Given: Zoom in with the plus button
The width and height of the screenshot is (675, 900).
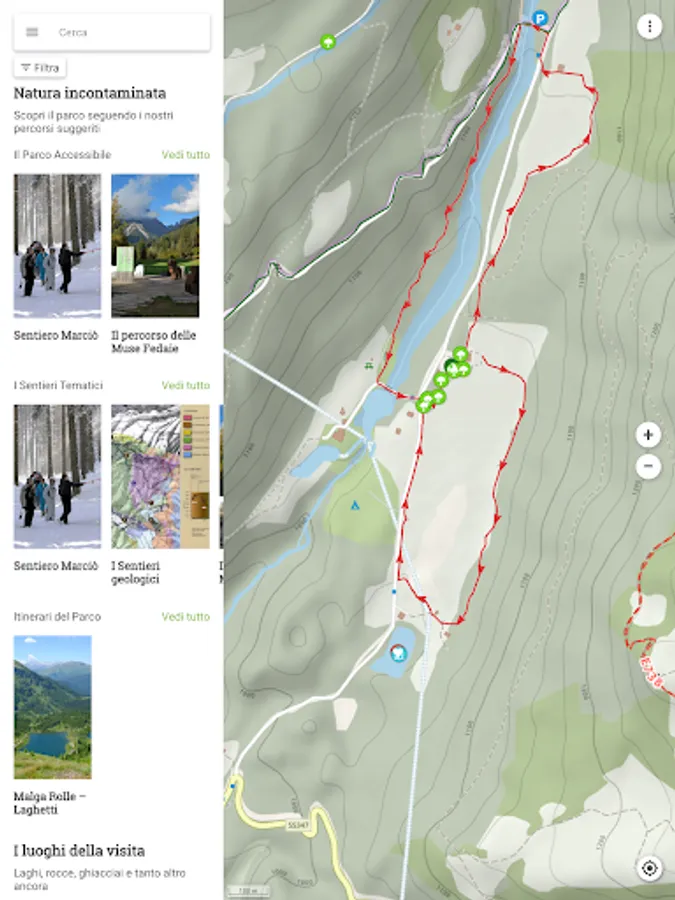Looking at the screenshot, I should [648, 435].
